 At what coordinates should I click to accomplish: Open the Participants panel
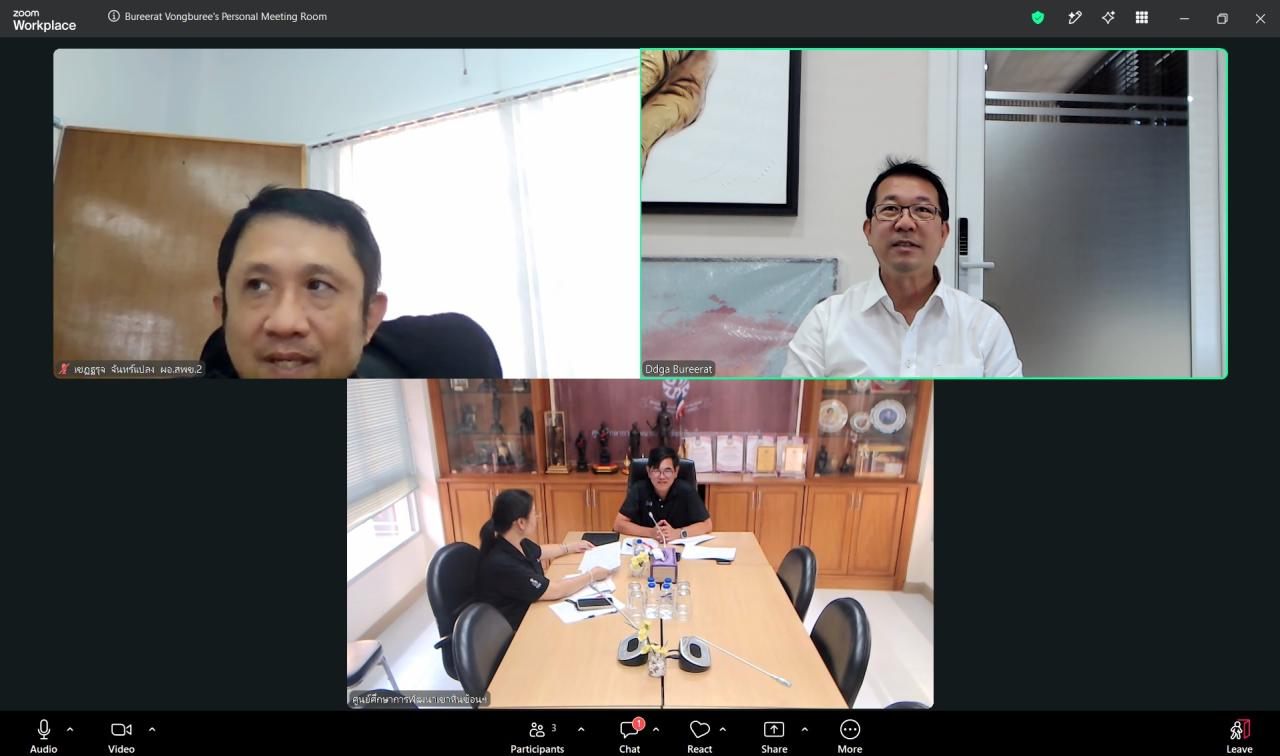click(x=538, y=736)
